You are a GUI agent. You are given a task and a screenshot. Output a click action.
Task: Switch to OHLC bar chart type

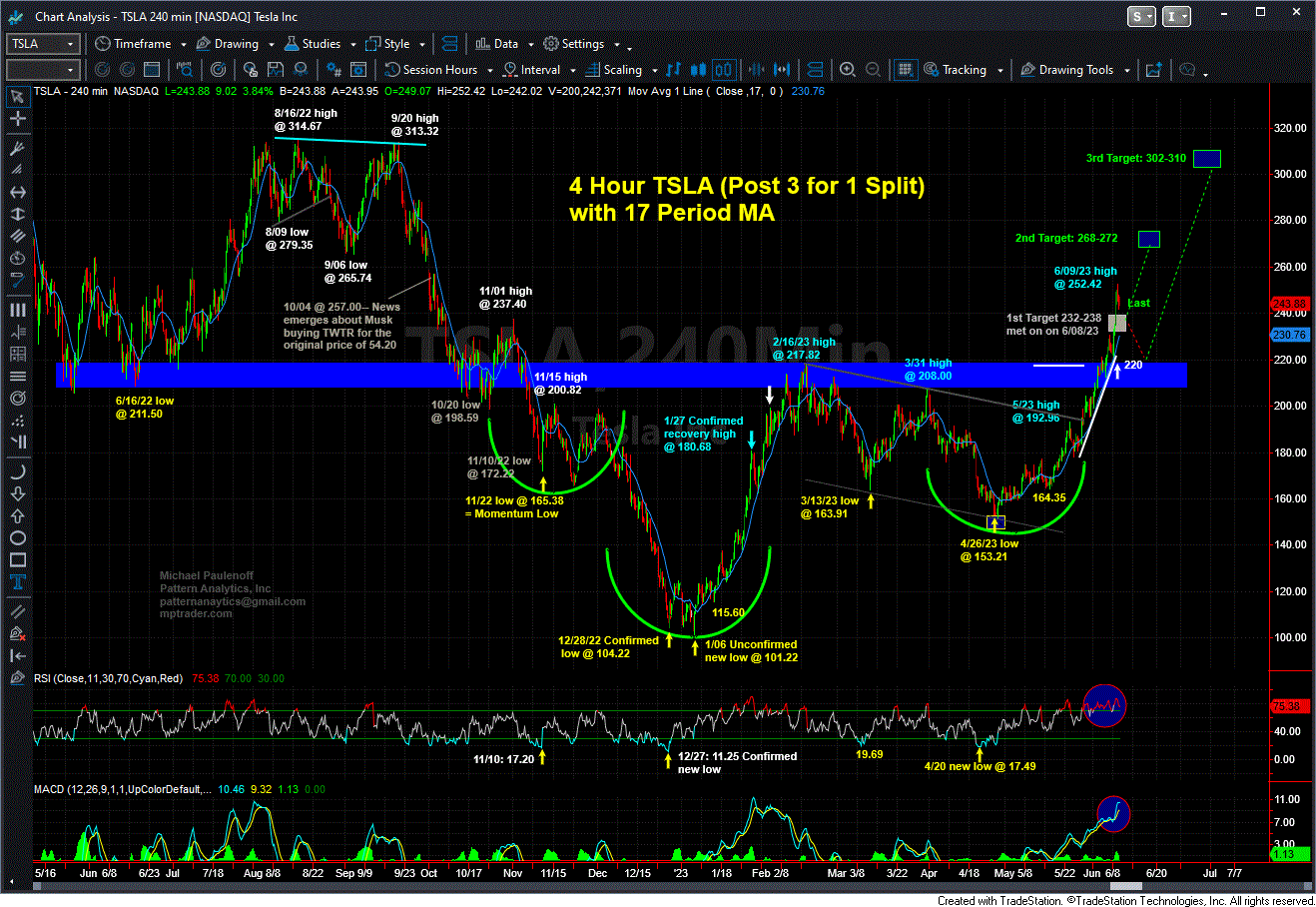pos(674,70)
